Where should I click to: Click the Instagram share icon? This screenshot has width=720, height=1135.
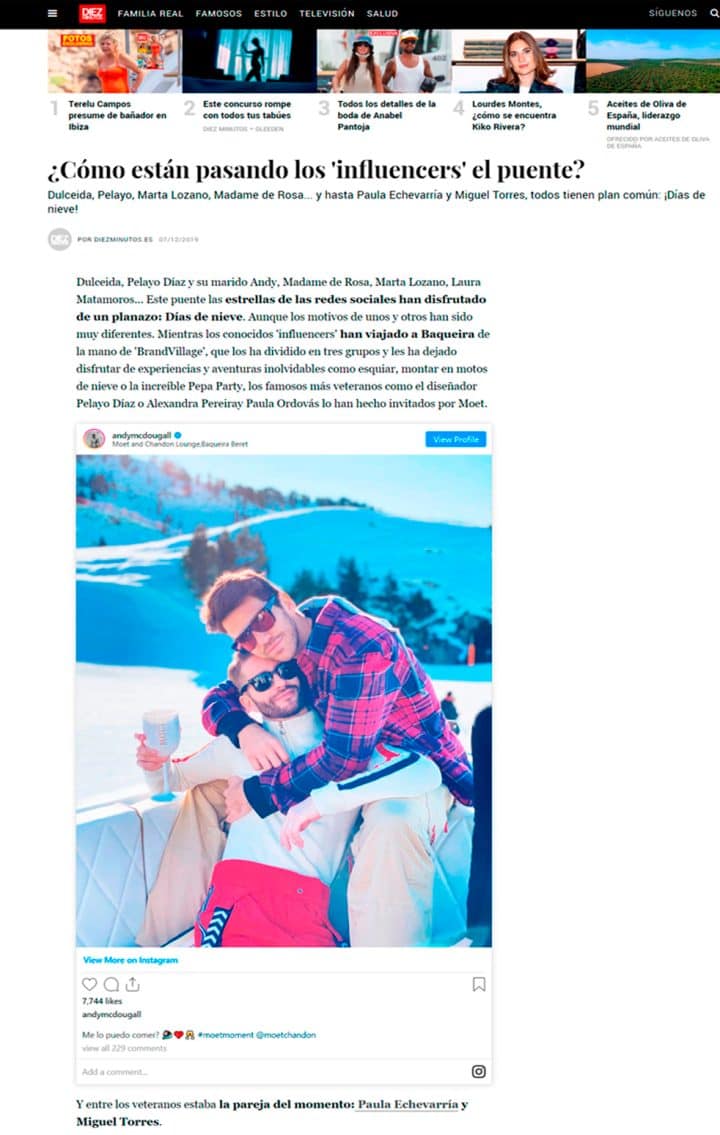[132, 984]
